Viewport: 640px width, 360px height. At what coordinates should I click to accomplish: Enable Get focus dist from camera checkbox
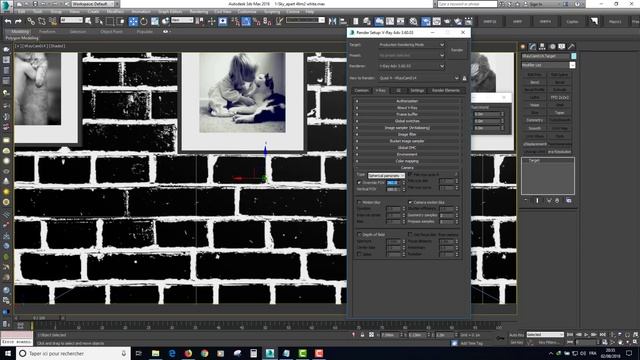point(410,235)
